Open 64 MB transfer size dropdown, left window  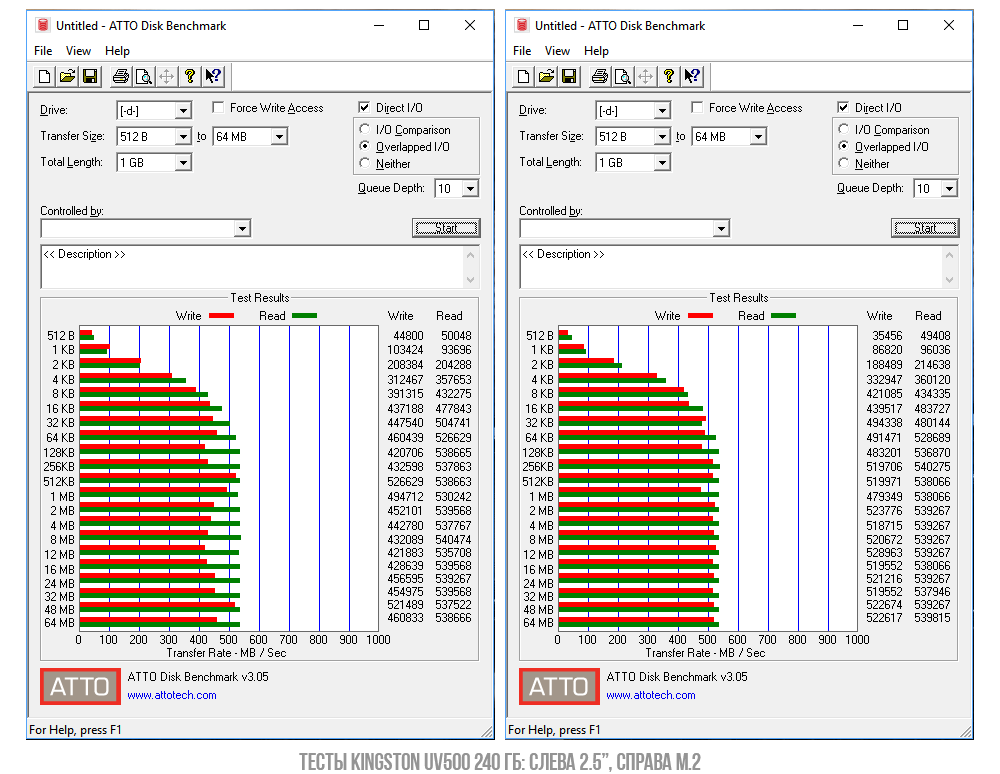click(279, 136)
